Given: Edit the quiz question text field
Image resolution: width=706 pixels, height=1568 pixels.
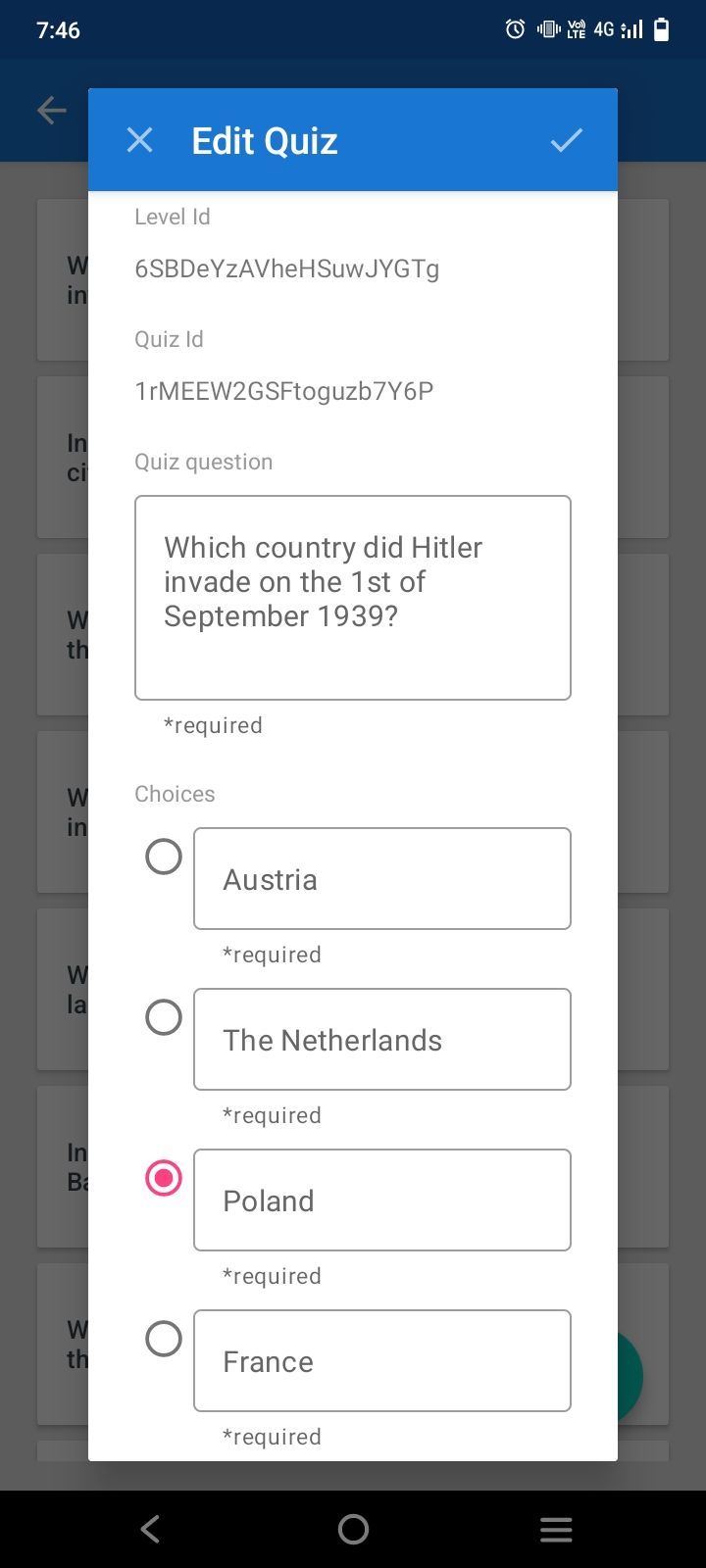Looking at the screenshot, I should click(x=353, y=598).
